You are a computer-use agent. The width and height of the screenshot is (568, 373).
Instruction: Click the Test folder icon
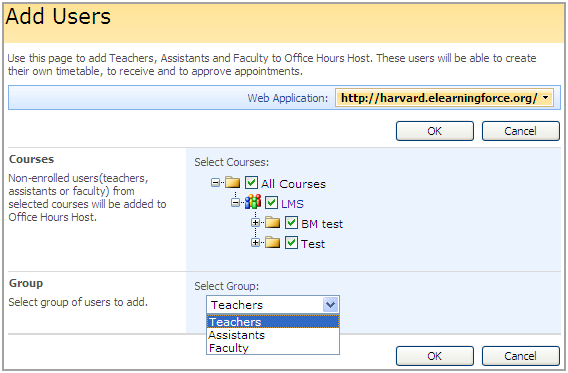point(272,242)
